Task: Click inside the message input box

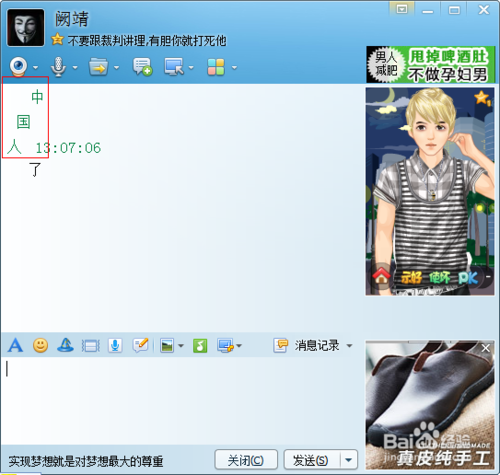Action: click(180, 400)
